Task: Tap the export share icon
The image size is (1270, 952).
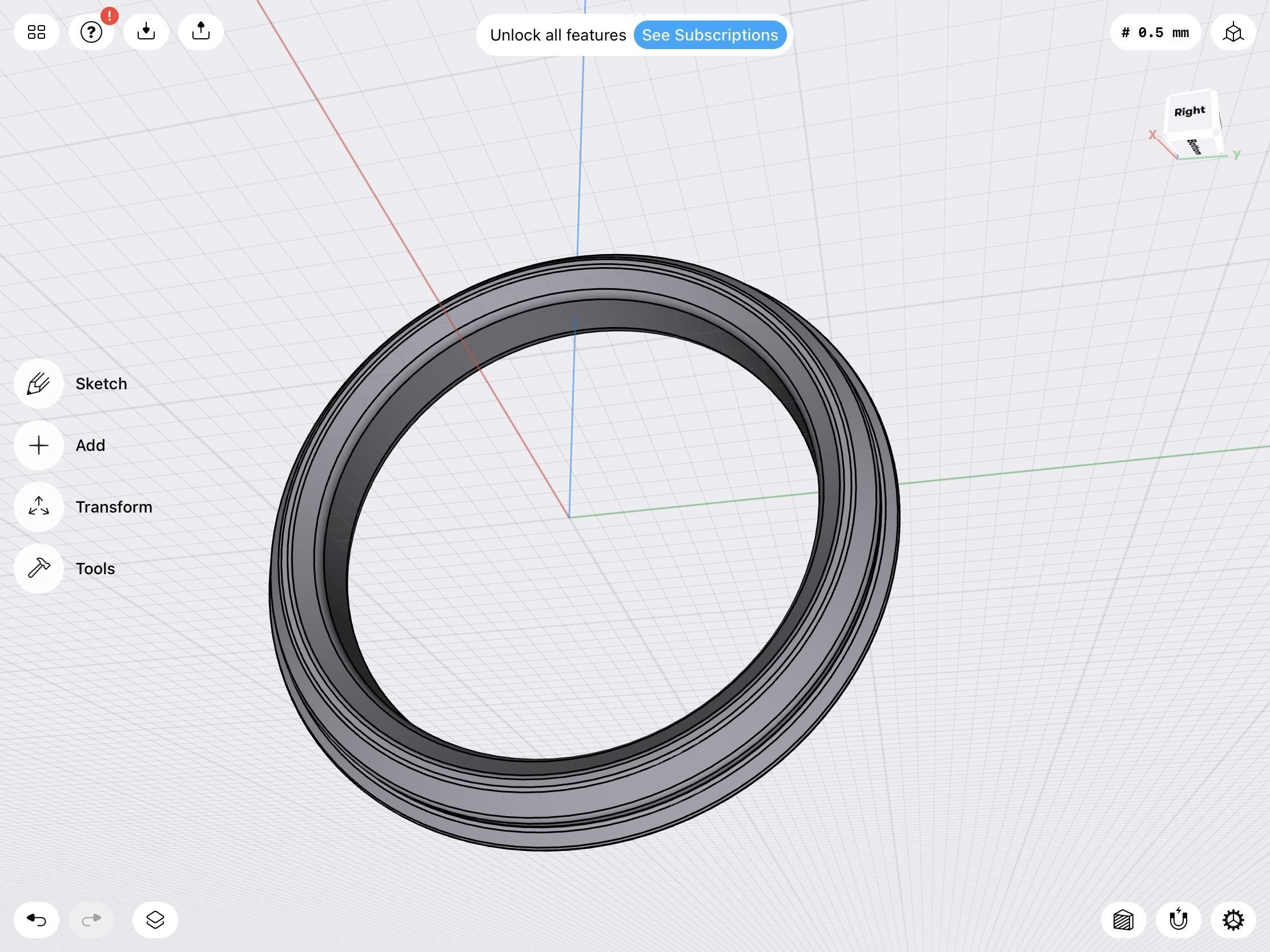Action: tap(201, 31)
